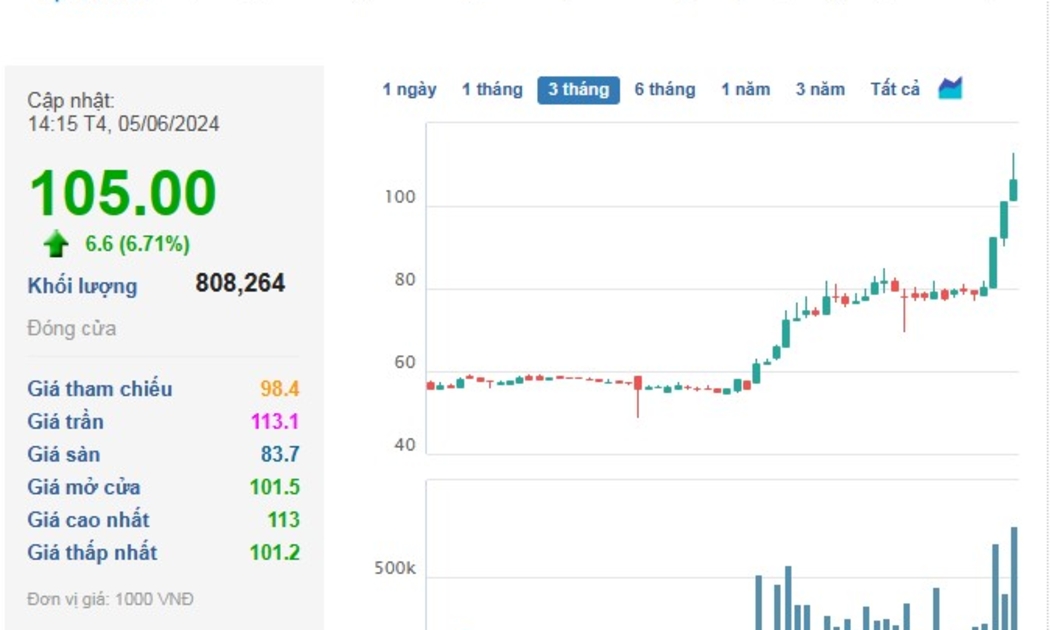Screen dimensions: 1050x630
Task: Click the Giá sàn value 83.7
Action: pyautogui.click(x=280, y=454)
